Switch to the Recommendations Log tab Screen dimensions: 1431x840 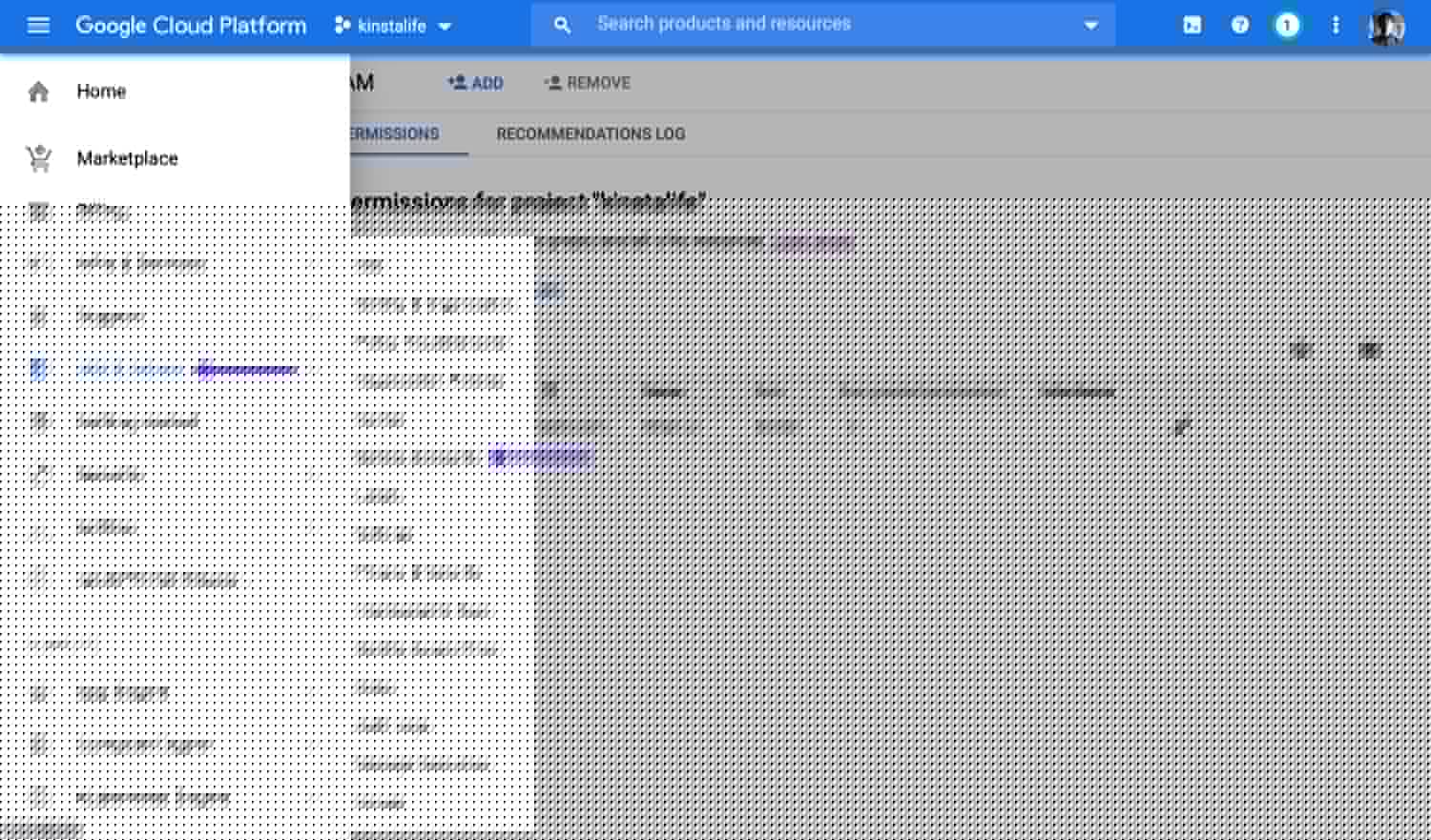591,134
